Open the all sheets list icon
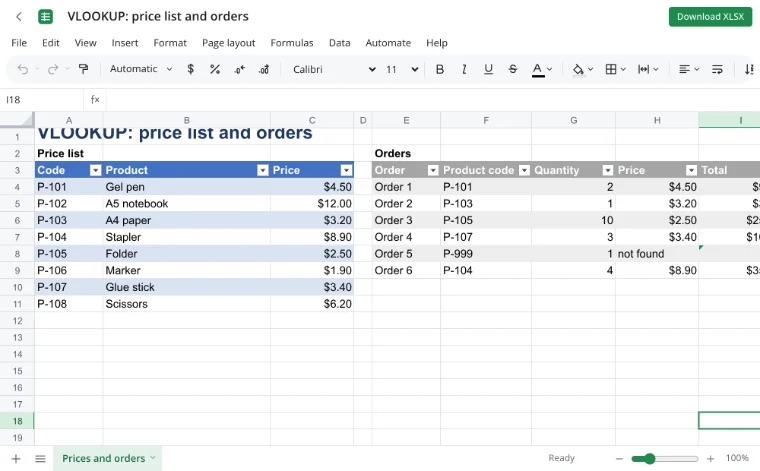Image resolution: width=760 pixels, height=471 pixels. point(40,458)
